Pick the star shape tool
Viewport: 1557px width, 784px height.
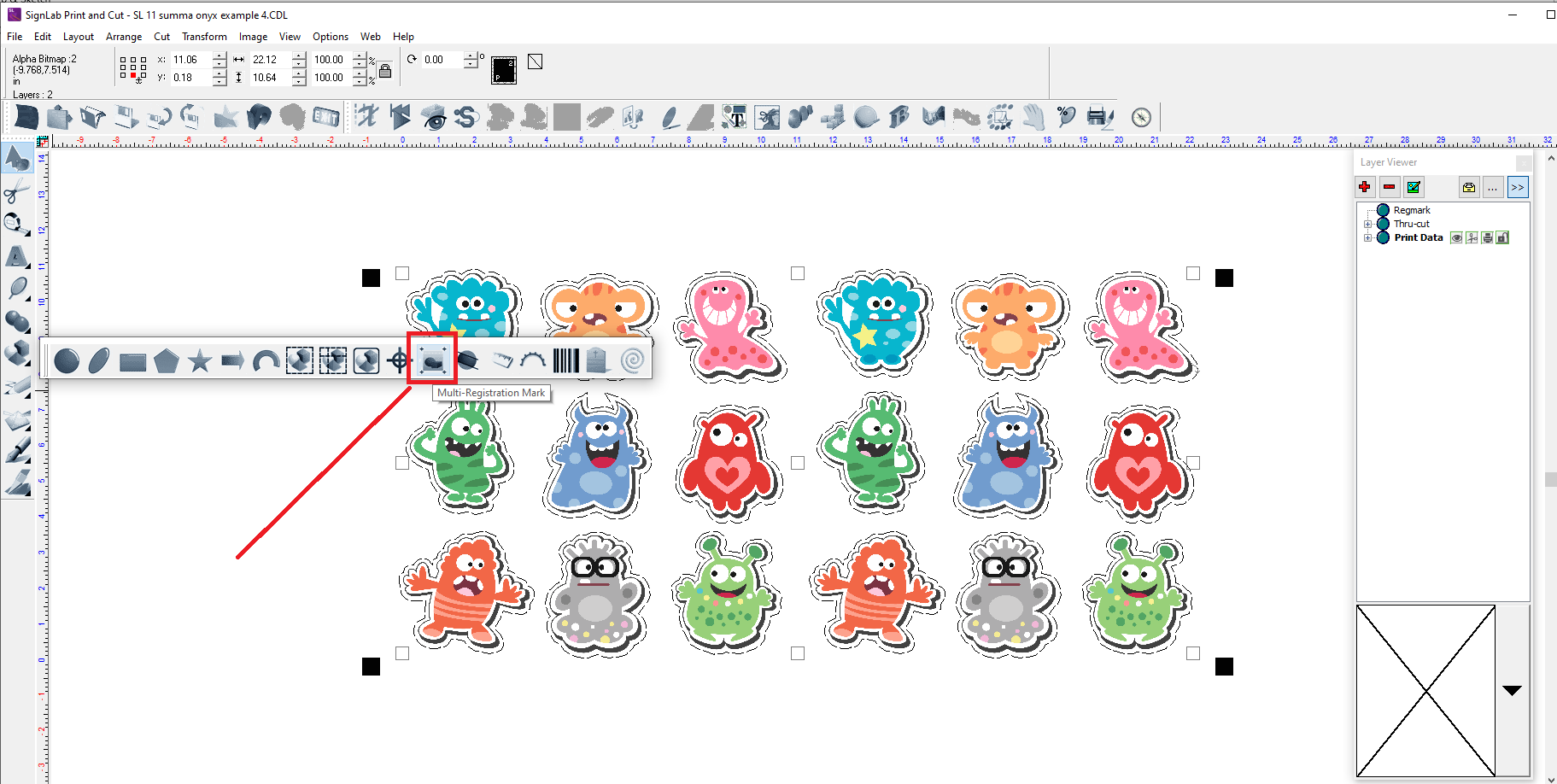point(200,361)
